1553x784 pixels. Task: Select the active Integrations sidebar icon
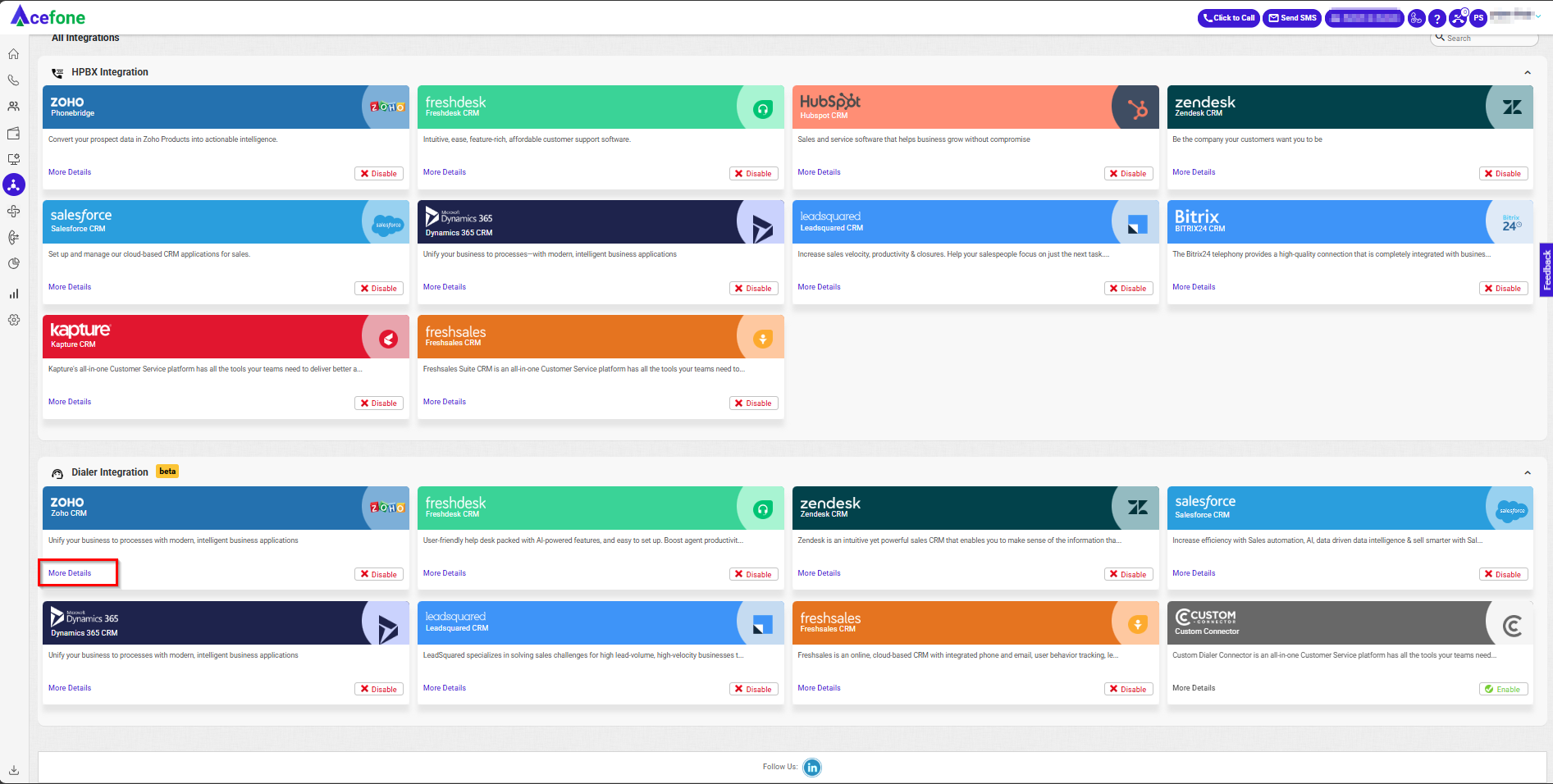pos(14,185)
